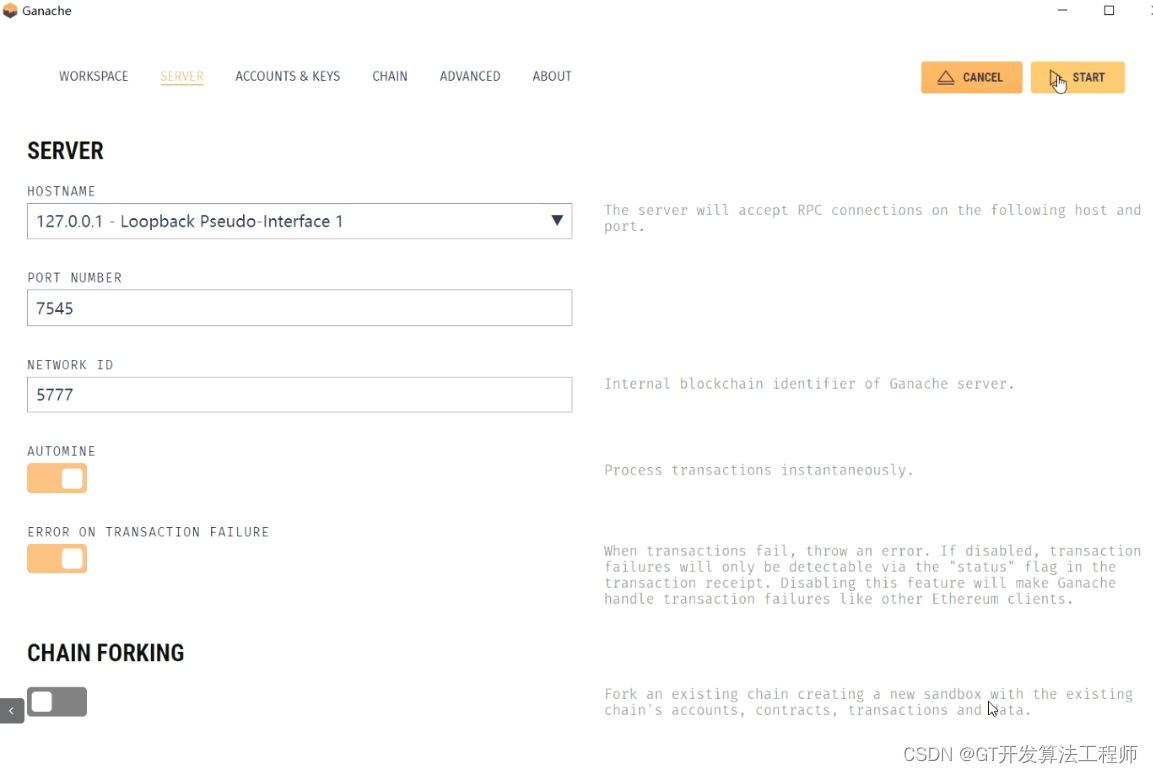Select the Server tab
The image size is (1153, 773).
[x=182, y=76]
